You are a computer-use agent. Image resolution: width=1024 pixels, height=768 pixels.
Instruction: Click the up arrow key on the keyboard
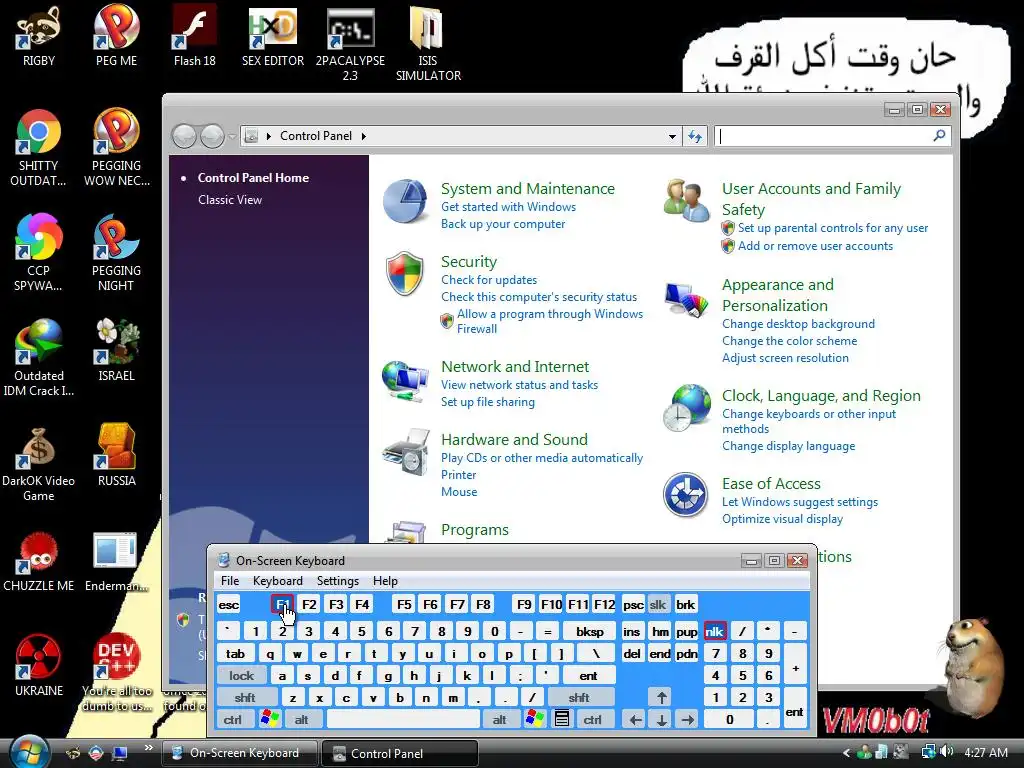click(662, 697)
